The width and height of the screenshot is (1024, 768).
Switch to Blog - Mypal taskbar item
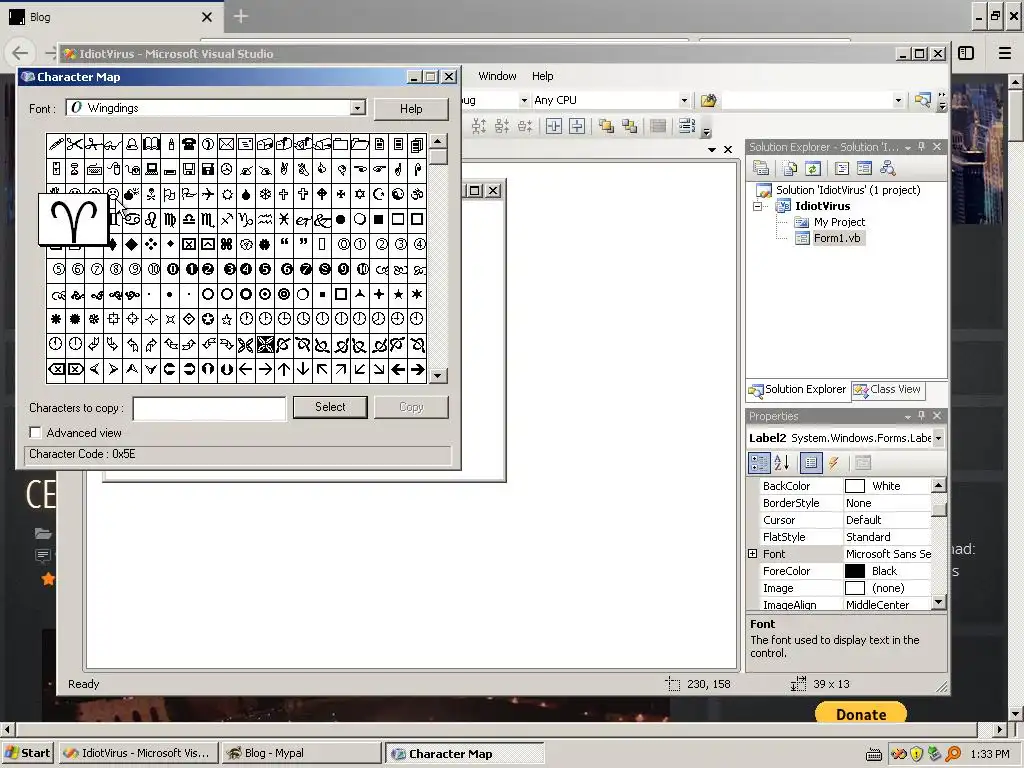click(x=301, y=753)
